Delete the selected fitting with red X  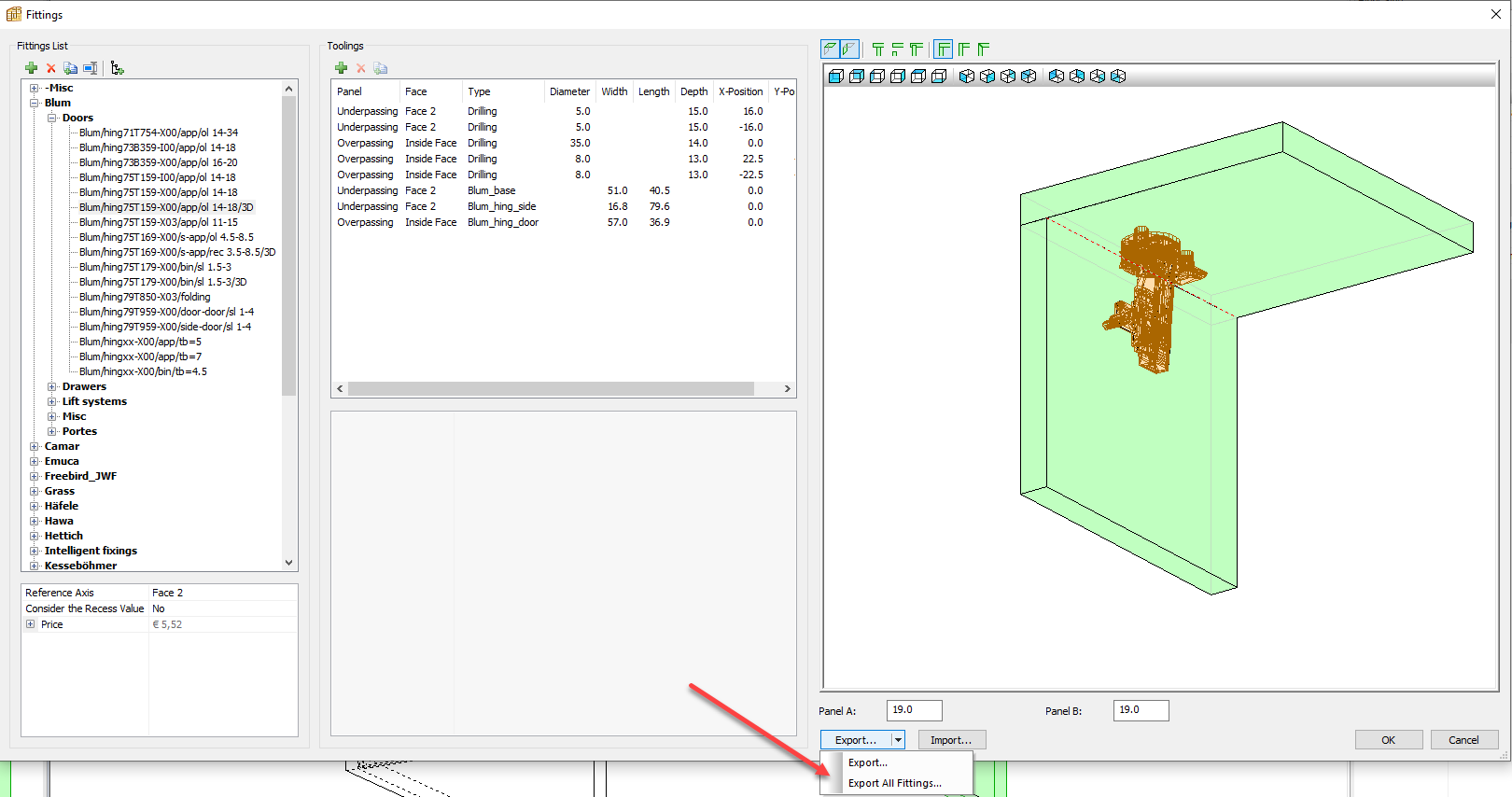(x=51, y=68)
